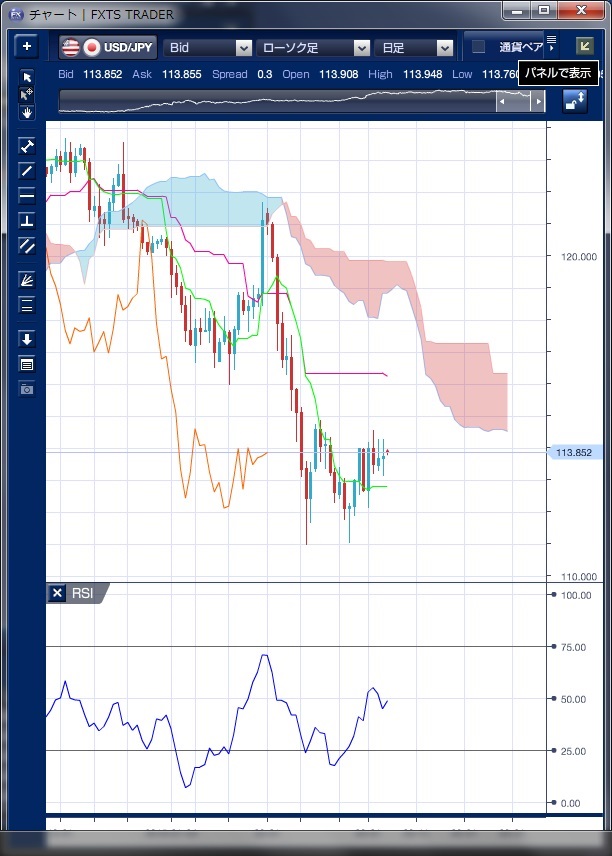This screenshot has height=856, width=612.
Task: Close the RSI indicator panel
Action: tap(57, 593)
